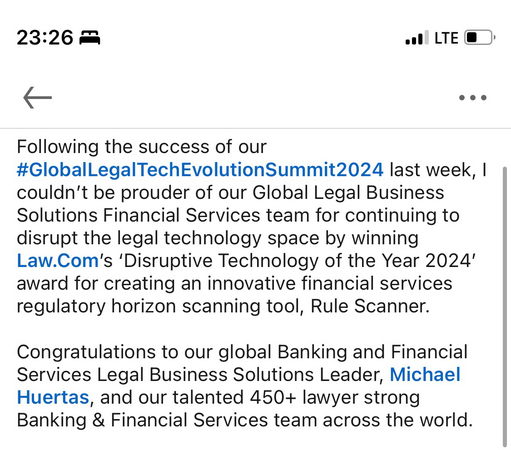Image resolution: width=511 pixels, height=450 pixels.
Task: Click the 'Rule Scanner' product name text
Action: tap(370, 306)
